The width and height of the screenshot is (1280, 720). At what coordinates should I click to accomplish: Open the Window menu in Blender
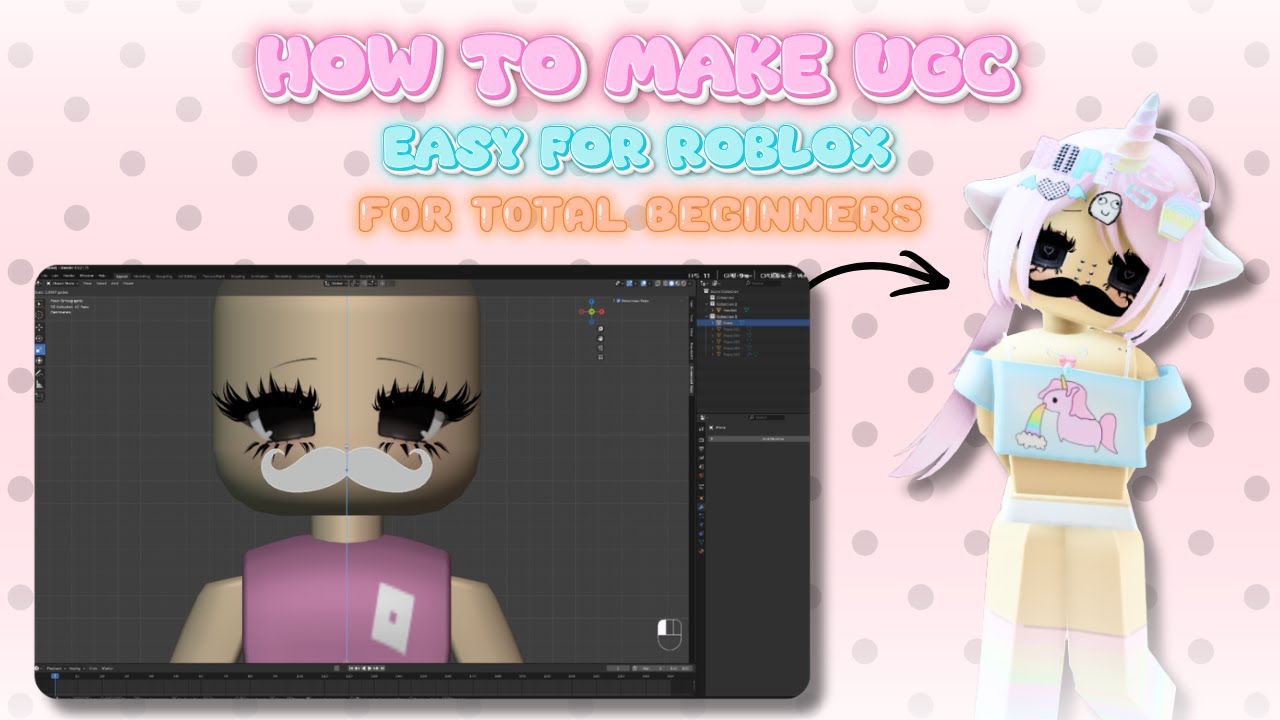tap(87, 277)
